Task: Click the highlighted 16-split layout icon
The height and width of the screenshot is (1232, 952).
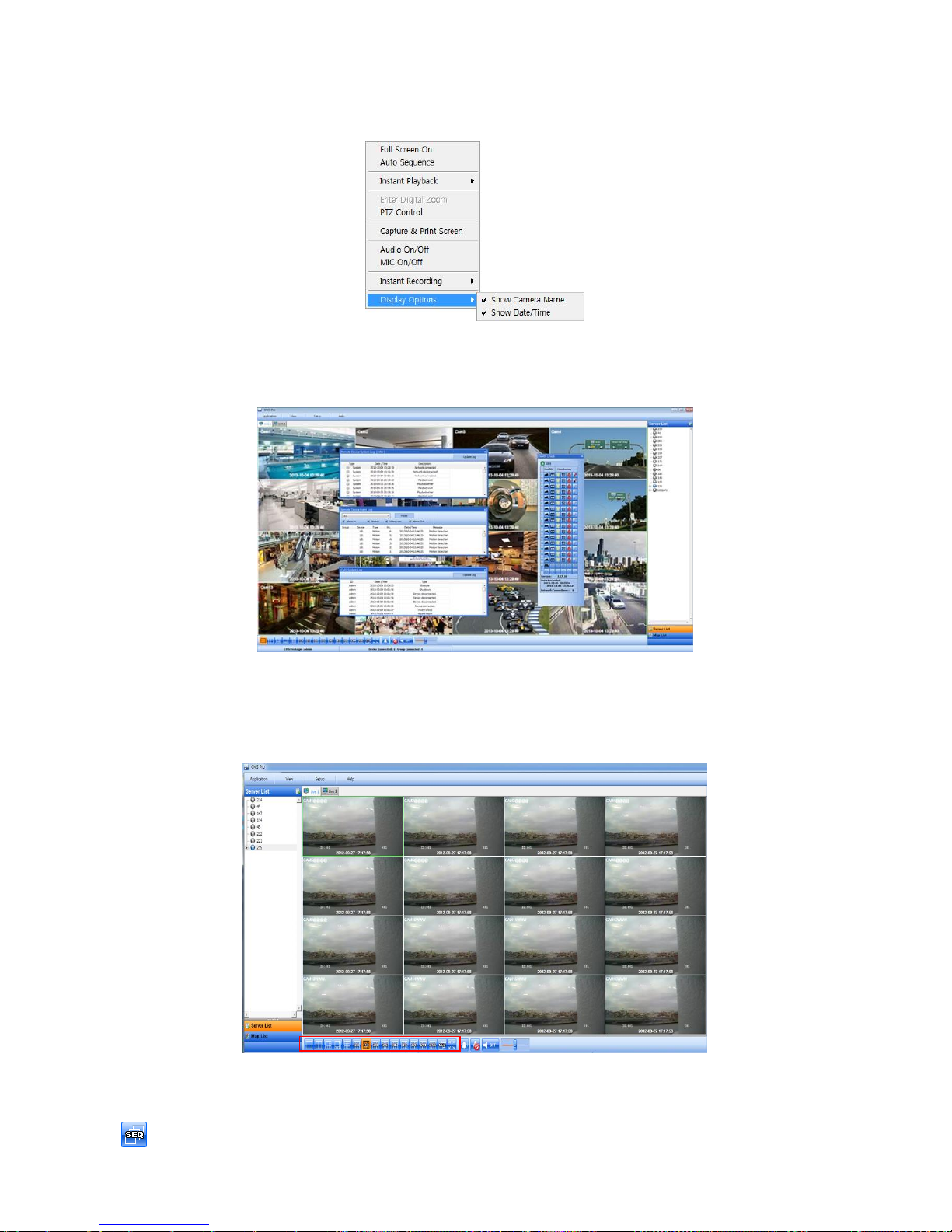Action: (366, 1045)
